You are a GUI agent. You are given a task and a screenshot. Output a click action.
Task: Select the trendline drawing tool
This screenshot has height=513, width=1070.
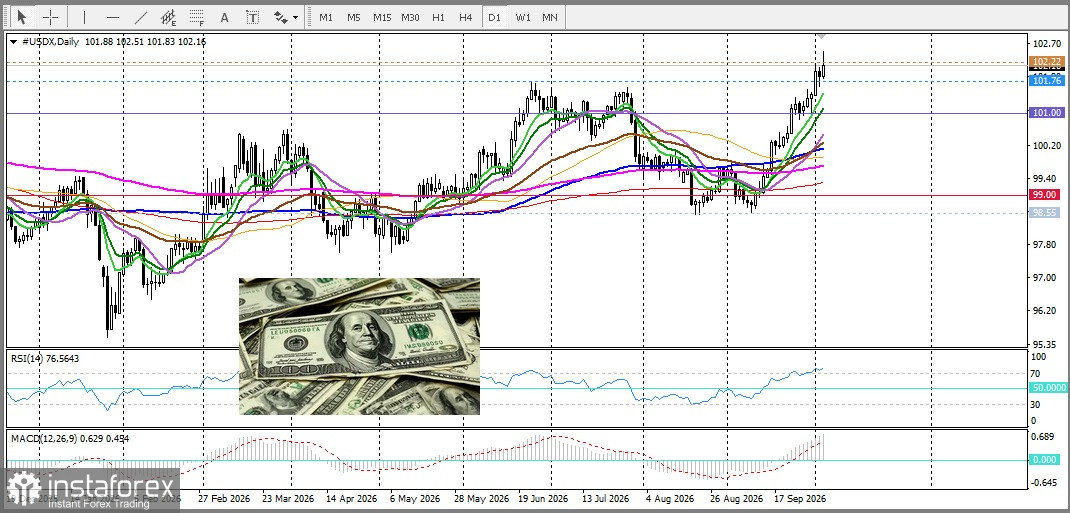pos(141,17)
